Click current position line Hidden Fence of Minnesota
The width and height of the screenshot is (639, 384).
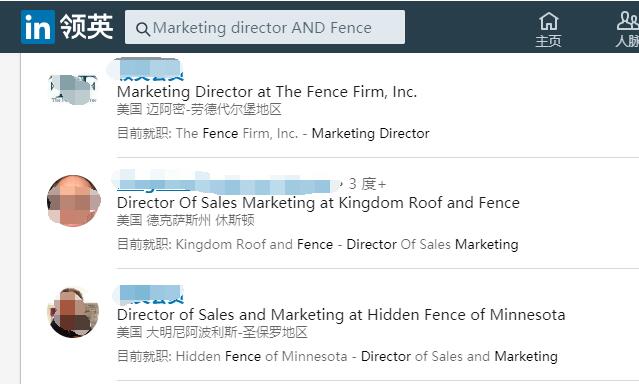tap(337, 356)
